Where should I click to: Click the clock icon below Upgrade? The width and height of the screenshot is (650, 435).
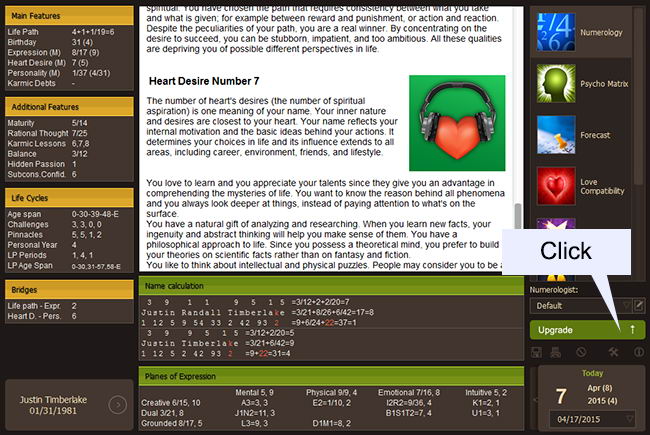point(581,352)
